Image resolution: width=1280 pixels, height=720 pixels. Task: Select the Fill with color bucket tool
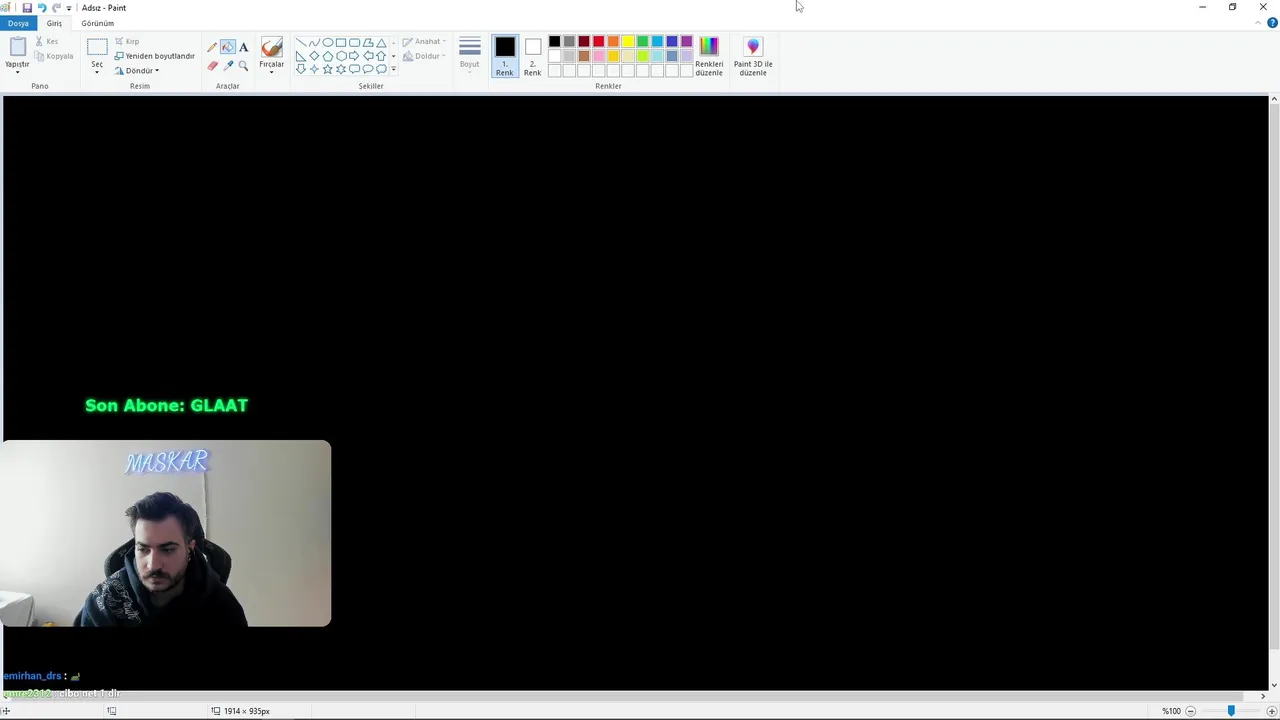coord(228,47)
